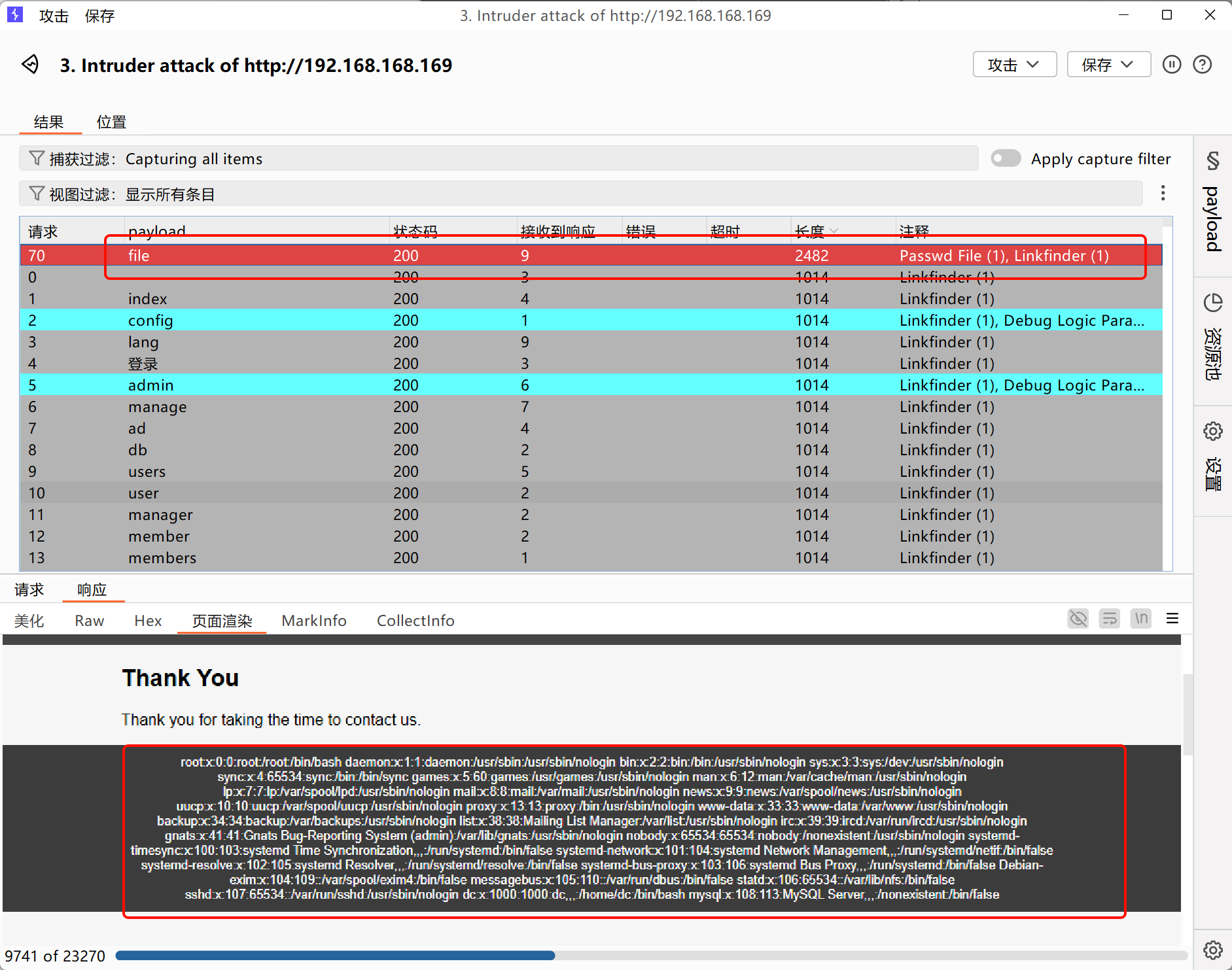1232x970 pixels.
Task: Select the 页面渲染 tab
Action: (222, 621)
